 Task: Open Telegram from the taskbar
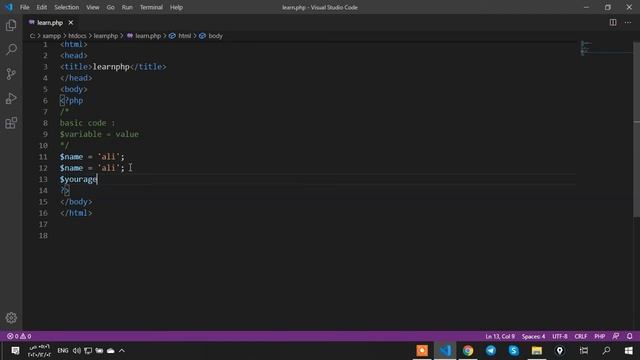pos(491,350)
